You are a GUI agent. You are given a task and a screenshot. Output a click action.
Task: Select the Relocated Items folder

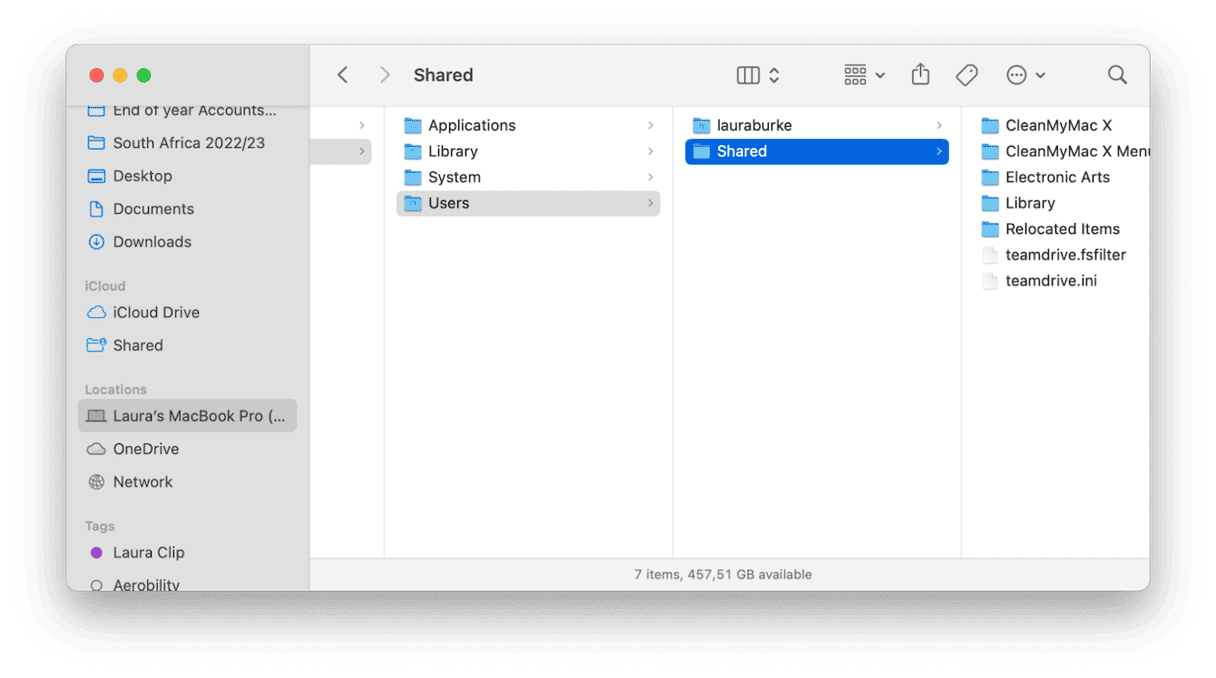1062,229
